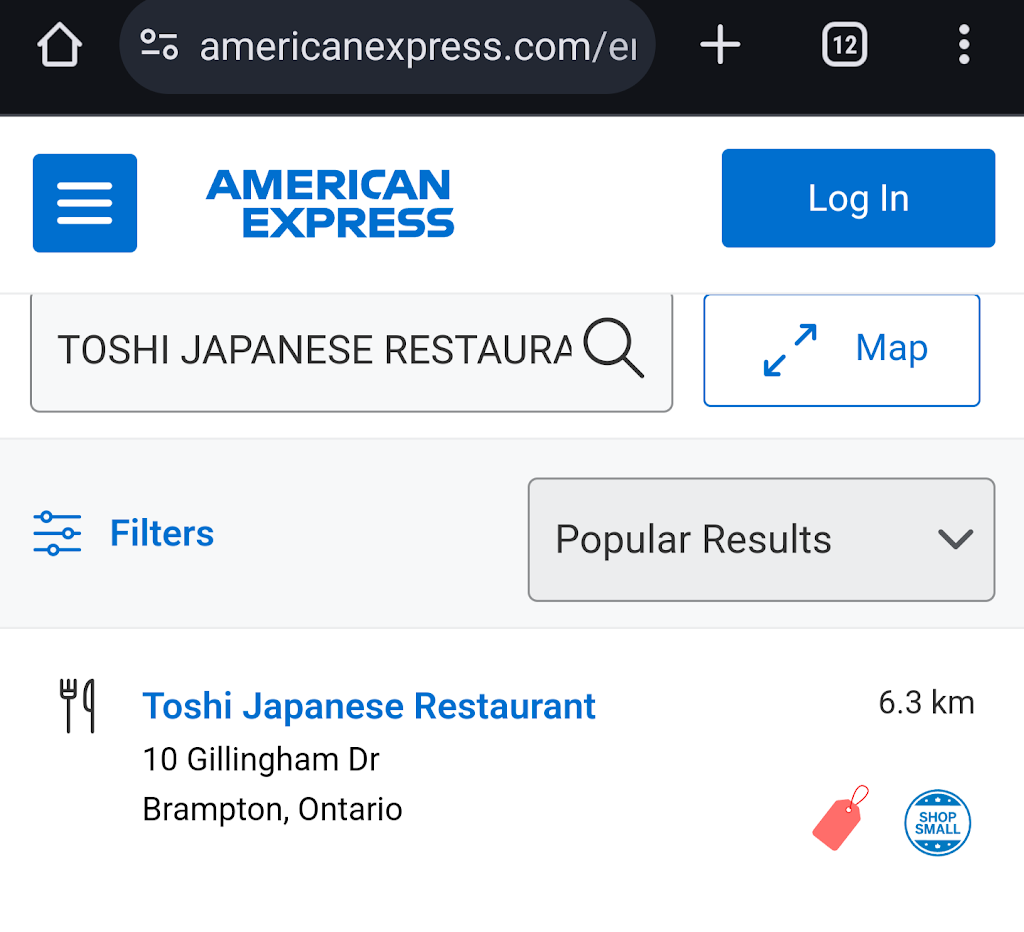This screenshot has width=1024, height=932.
Task: Click the fork and knife restaurant icon
Action: click(x=77, y=705)
